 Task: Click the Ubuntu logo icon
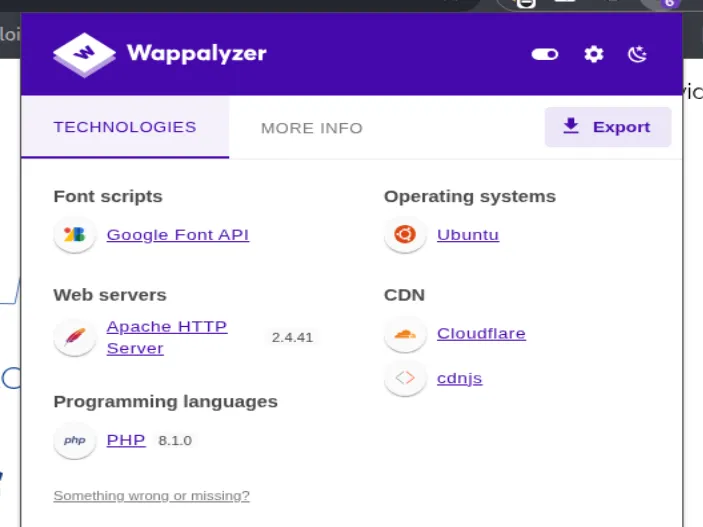[405, 235]
